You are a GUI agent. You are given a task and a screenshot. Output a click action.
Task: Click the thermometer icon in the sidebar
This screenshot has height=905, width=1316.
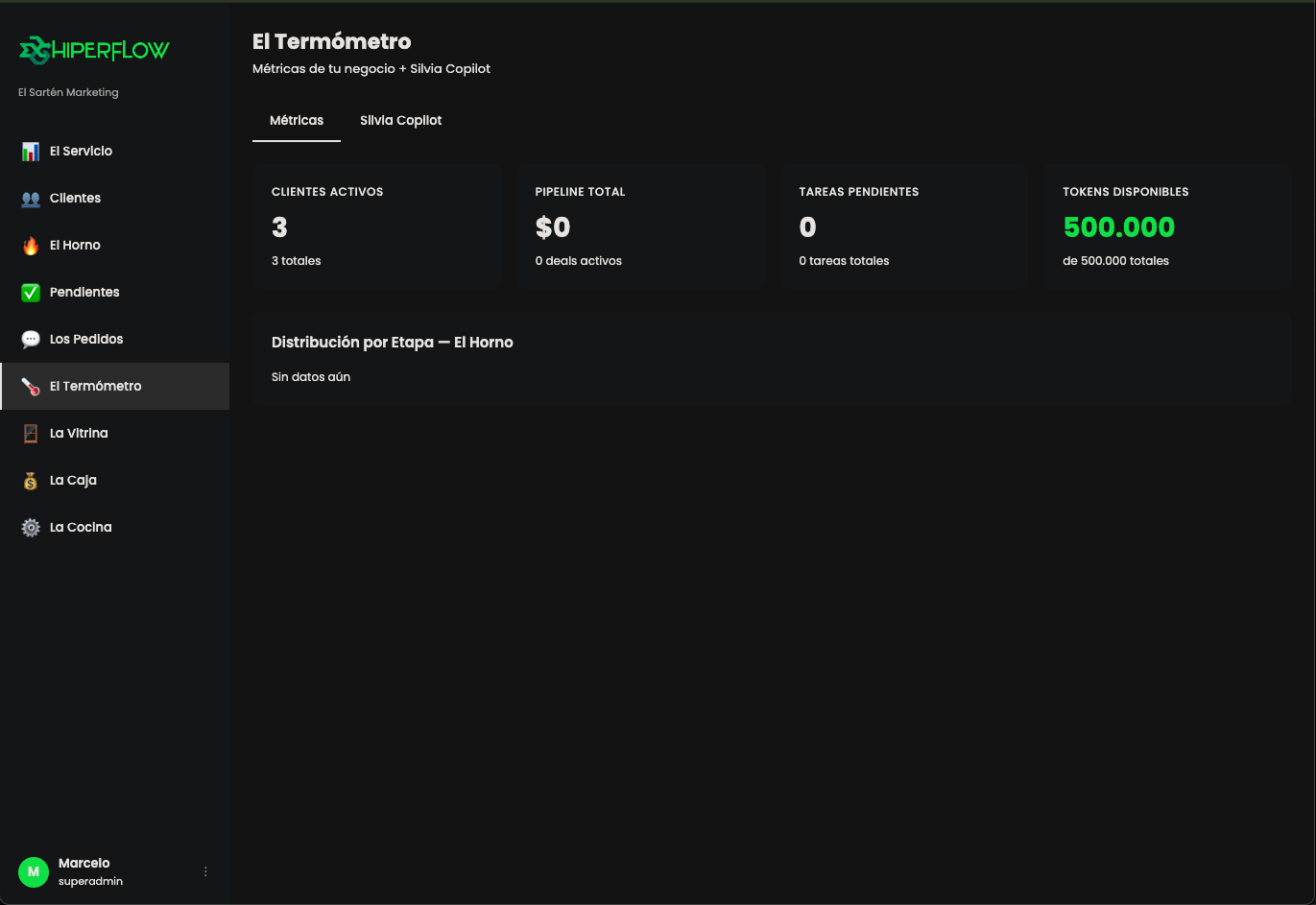click(31, 387)
